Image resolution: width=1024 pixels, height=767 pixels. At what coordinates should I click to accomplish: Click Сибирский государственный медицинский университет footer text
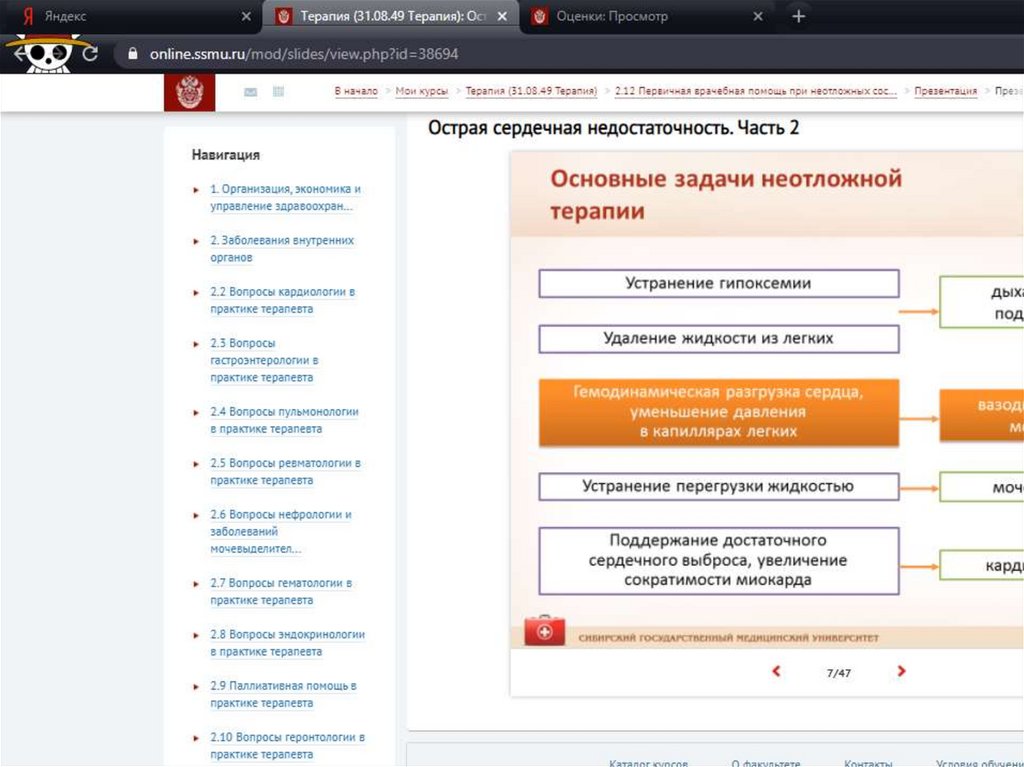[728, 638]
